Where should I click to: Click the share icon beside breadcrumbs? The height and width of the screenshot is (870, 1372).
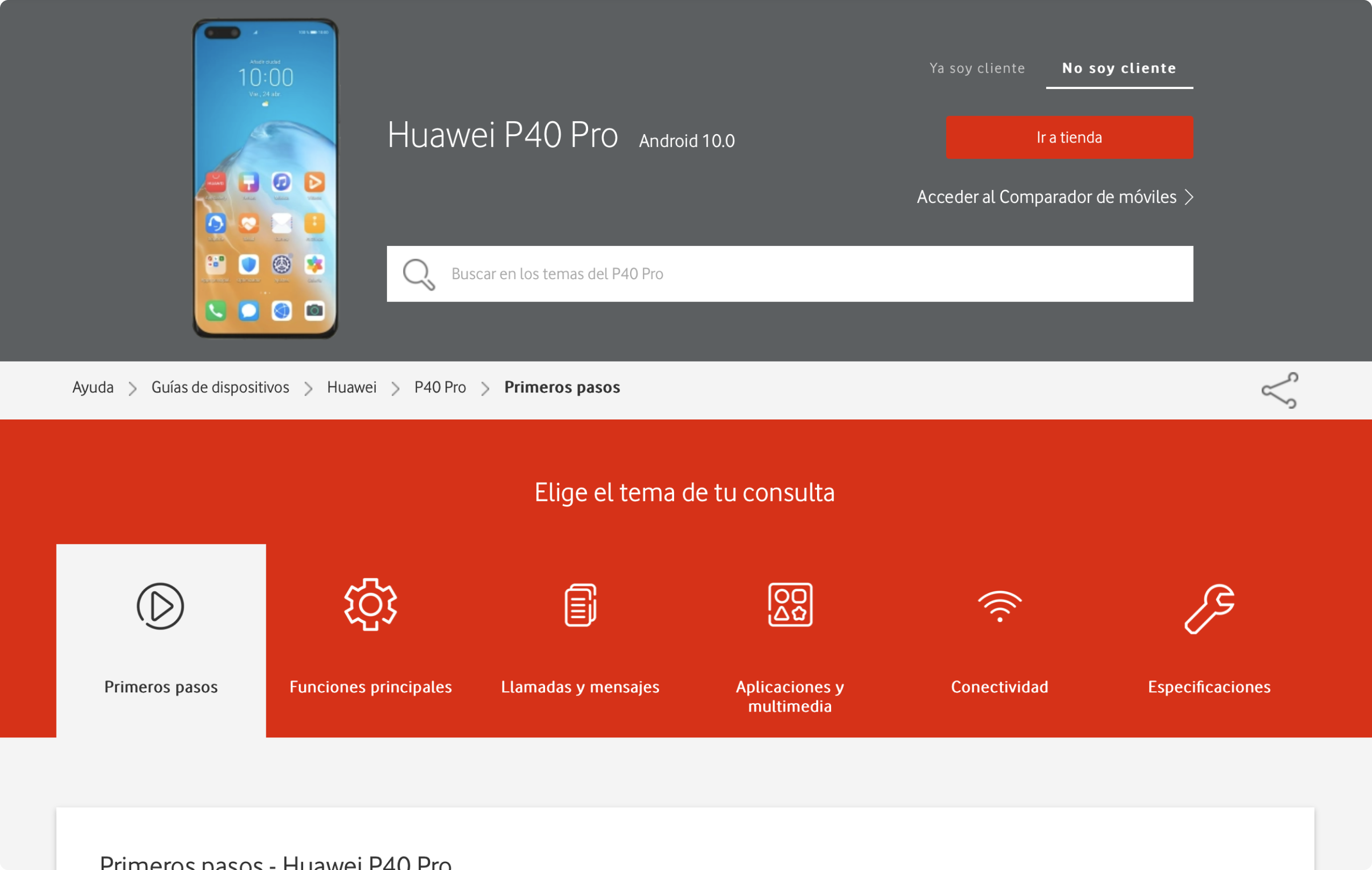tap(1279, 390)
